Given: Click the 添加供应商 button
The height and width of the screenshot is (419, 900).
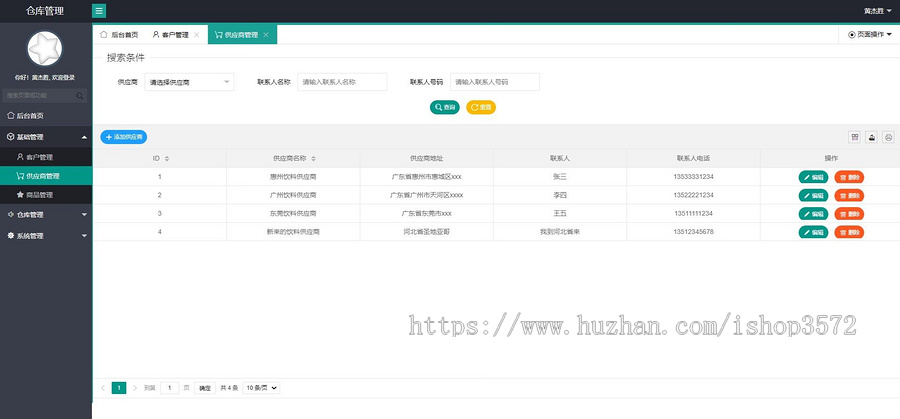Looking at the screenshot, I should click(x=124, y=137).
